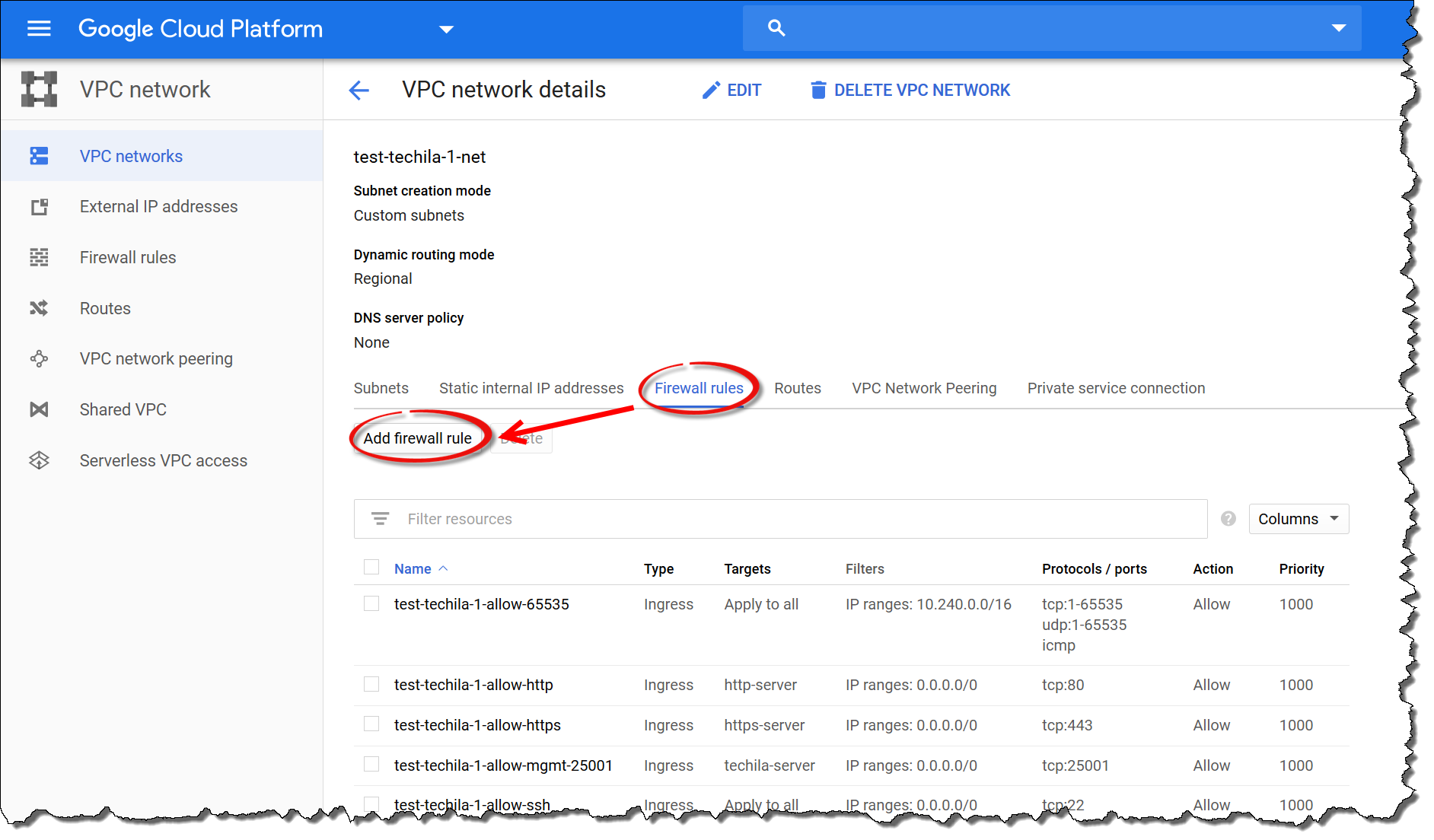
Task: Open the VPC Network Peering tab
Action: click(923, 388)
